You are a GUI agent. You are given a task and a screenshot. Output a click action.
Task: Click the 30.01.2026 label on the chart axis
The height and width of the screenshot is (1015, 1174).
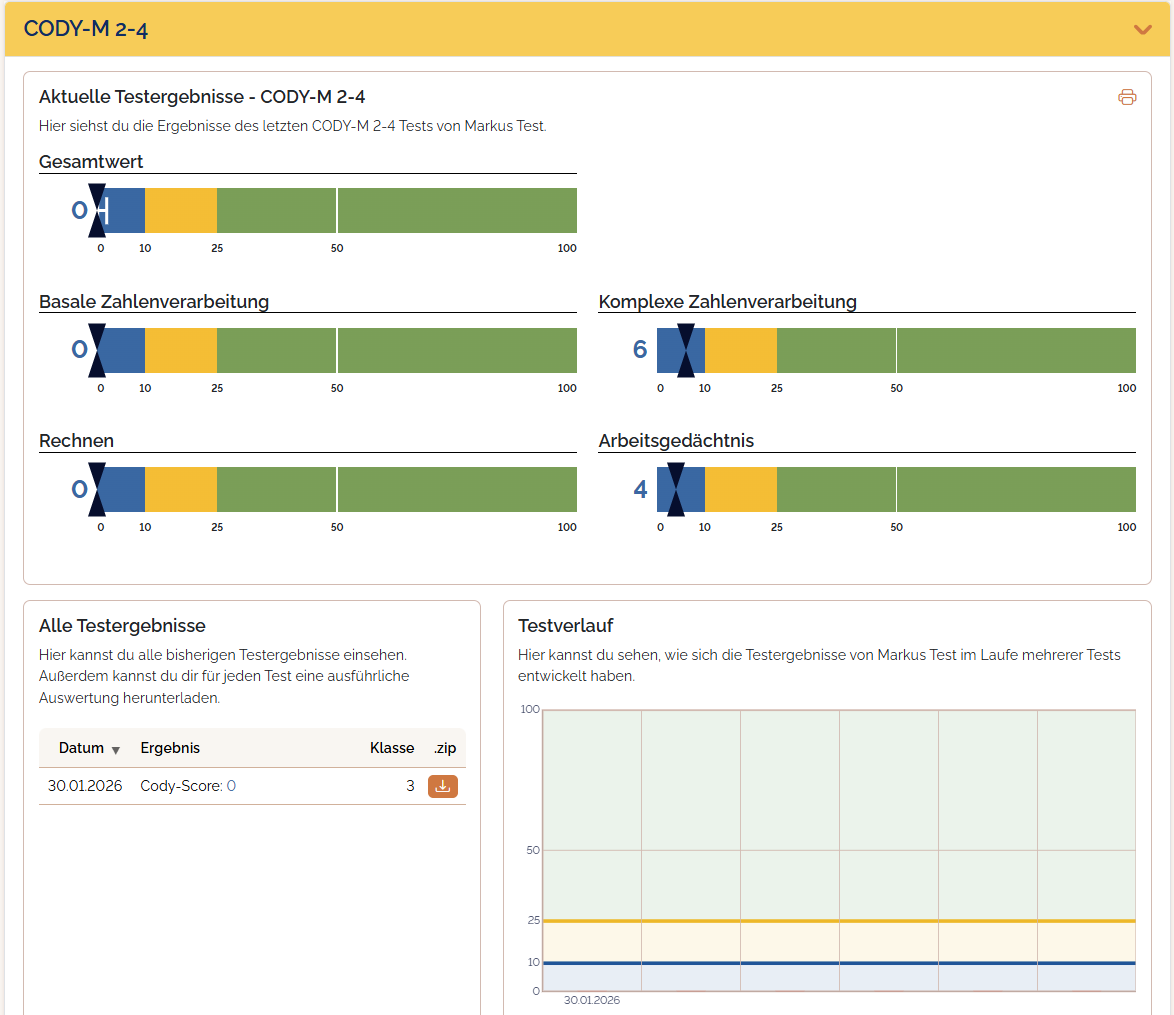tap(592, 1000)
